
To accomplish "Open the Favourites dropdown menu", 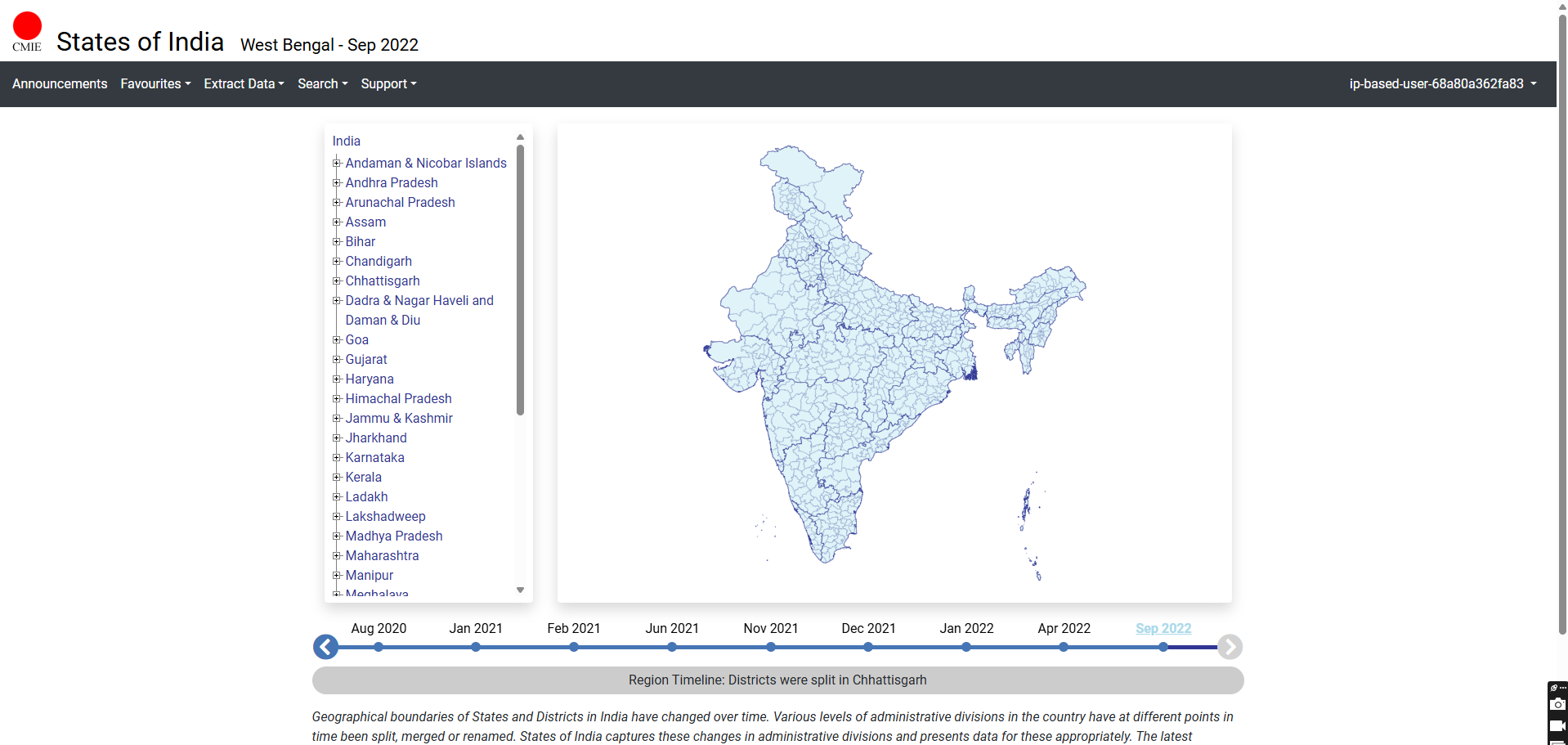I will 155,84.
